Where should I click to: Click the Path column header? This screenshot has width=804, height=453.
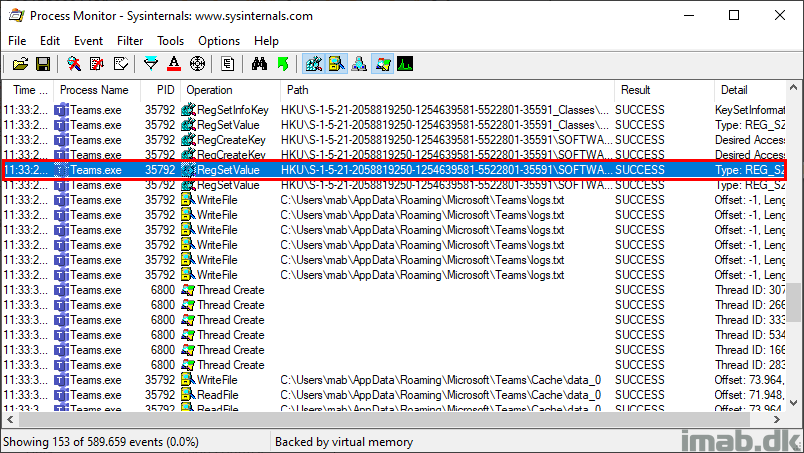[447, 90]
